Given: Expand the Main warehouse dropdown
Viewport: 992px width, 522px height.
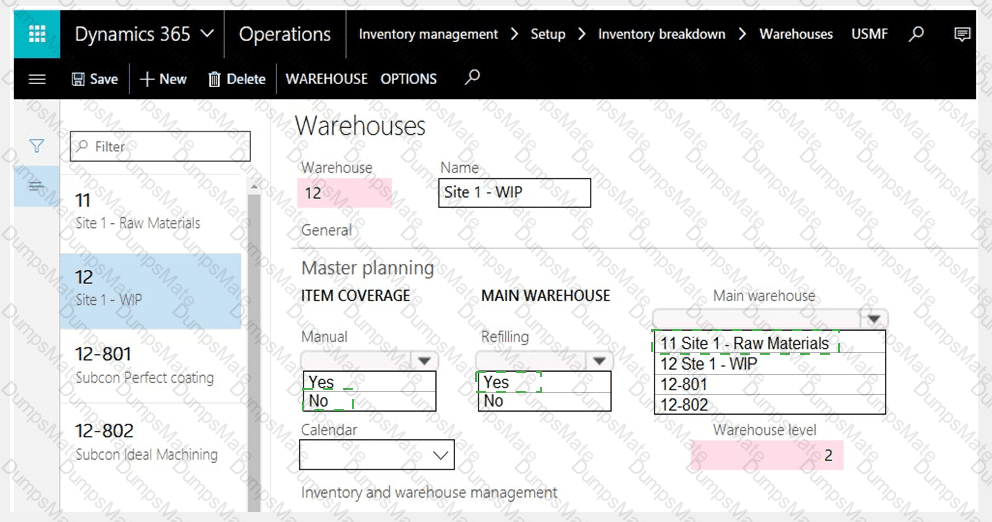Looking at the screenshot, I should pos(874,320).
